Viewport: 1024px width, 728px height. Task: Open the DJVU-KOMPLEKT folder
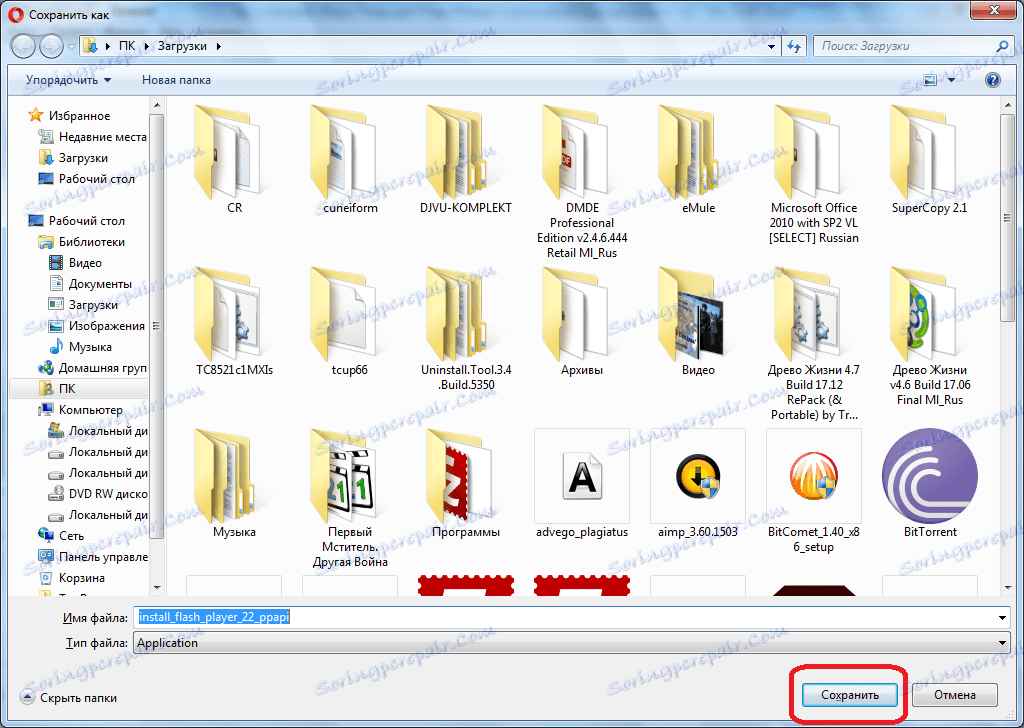click(x=466, y=160)
